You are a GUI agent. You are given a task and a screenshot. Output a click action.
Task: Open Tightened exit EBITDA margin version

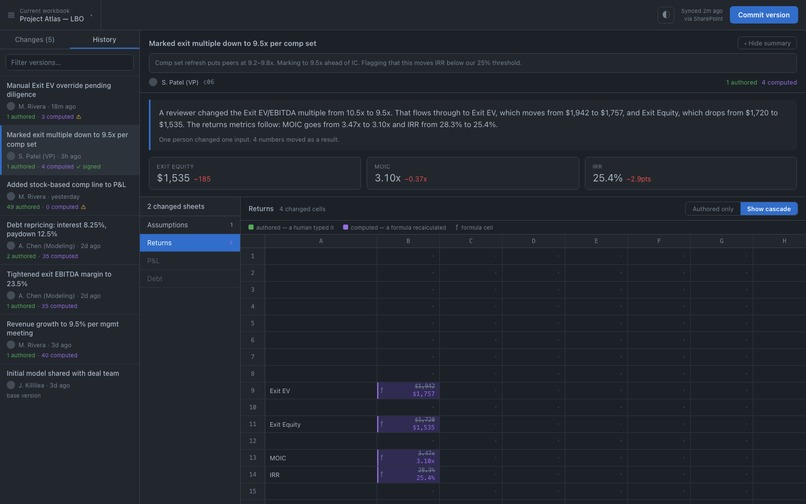[x=69, y=290]
